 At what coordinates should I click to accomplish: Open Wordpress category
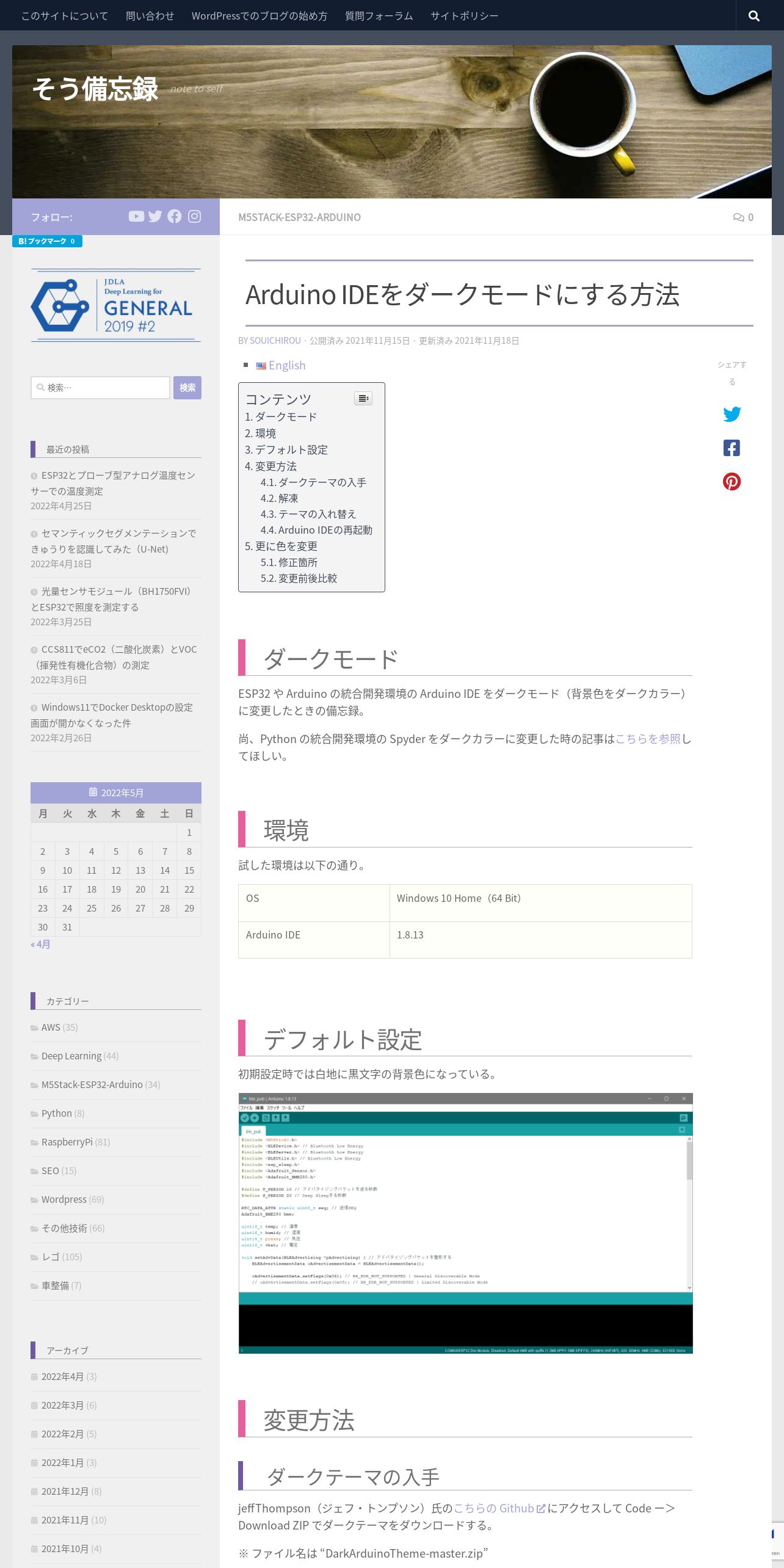pyautogui.click(x=64, y=1200)
